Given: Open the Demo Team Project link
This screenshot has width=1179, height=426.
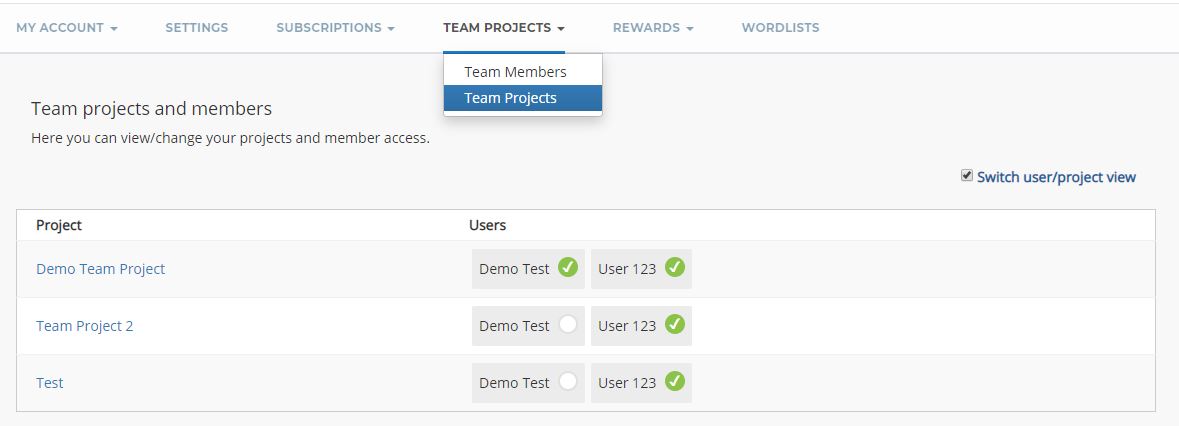Looking at the screenshot, I should pyautogui.click(x=100, y=269).
